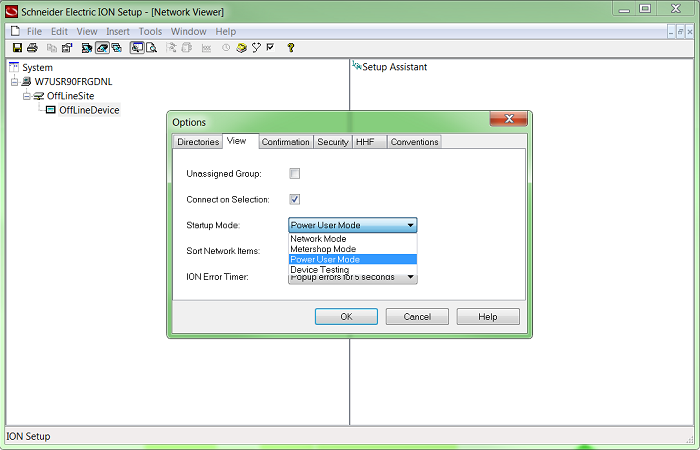
Task: Click the Setup Assistant icon in right pane
Action: [x=356, y=66]
